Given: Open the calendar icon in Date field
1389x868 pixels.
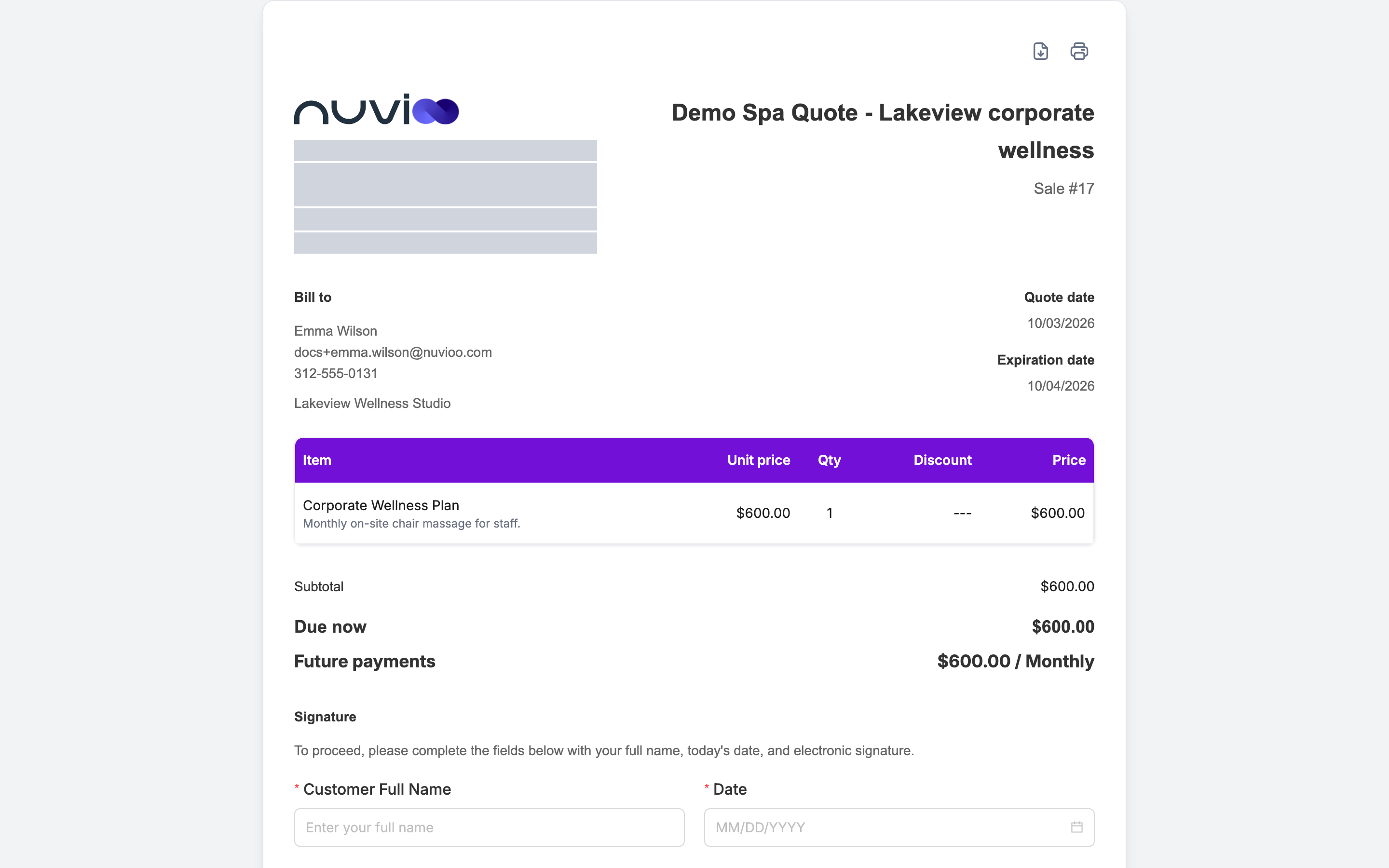Looking at the screenshot, I should pos(1077,827).
